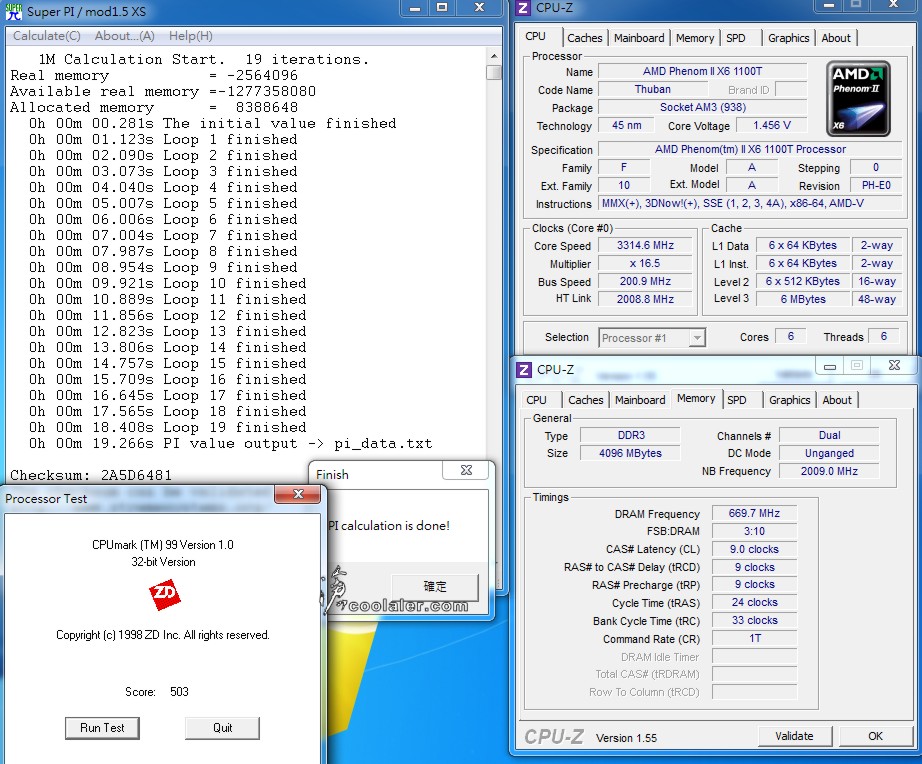This screenshot has width=922, height=764.
Task: Open the Calculate(C) menu in Super PI
Action: 46,36
